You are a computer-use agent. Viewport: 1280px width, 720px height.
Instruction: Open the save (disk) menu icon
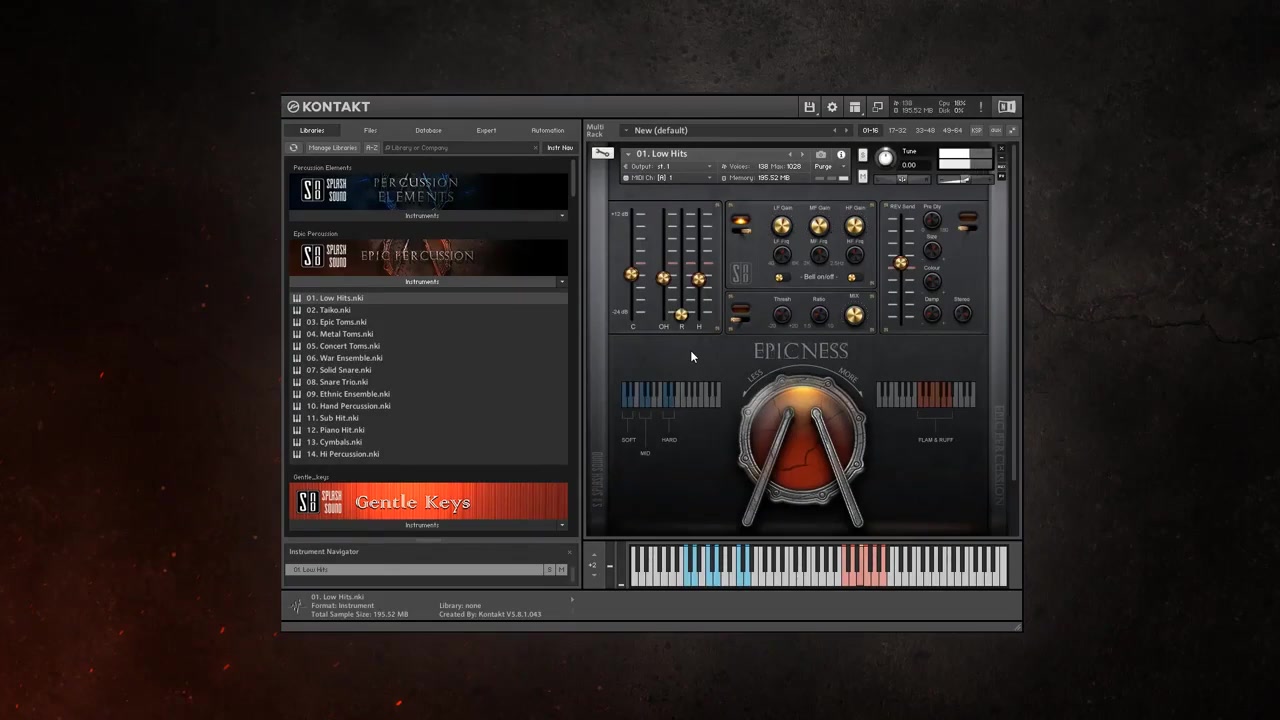click(x=809, y=107)
